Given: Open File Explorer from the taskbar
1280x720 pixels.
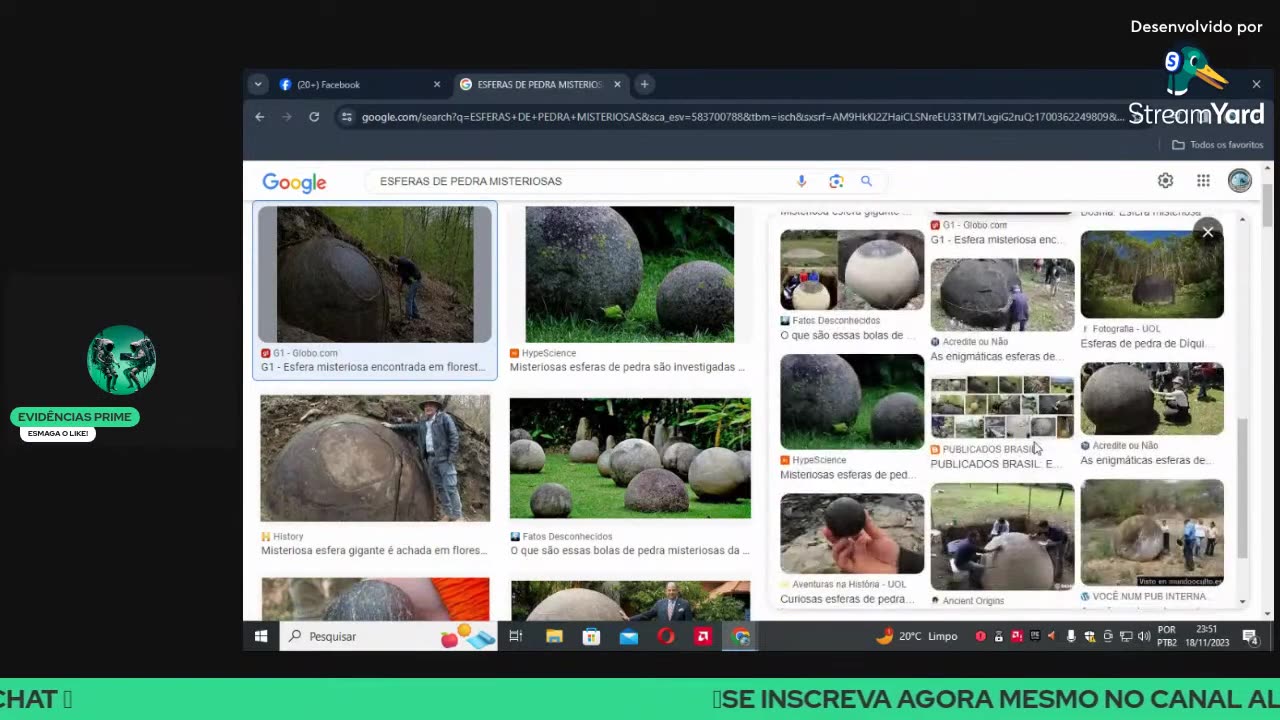Looking at the screenshot, I should point(554,636).
